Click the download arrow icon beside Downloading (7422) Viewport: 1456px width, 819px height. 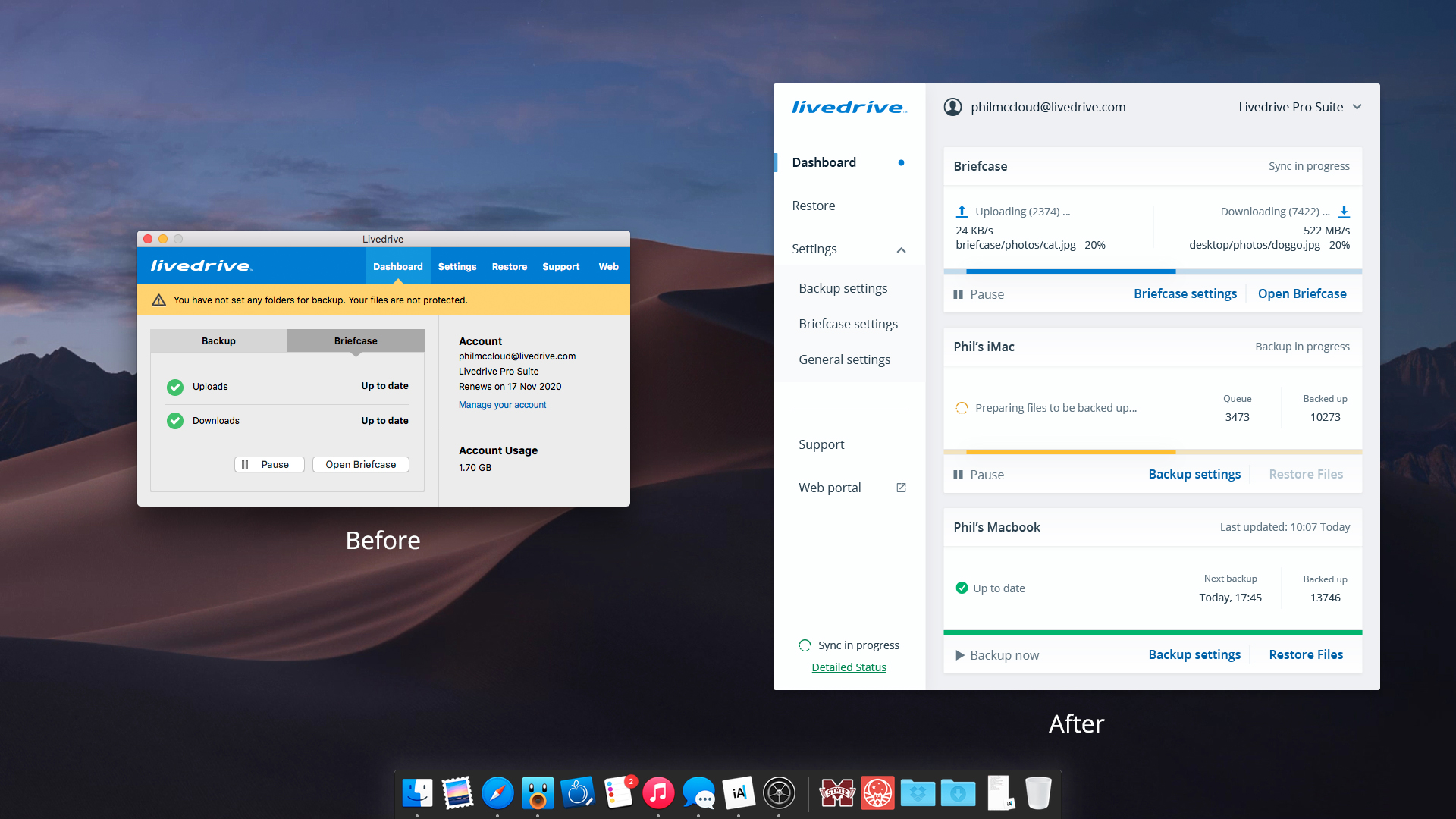pyautogui.click(x=1344, y=212)
